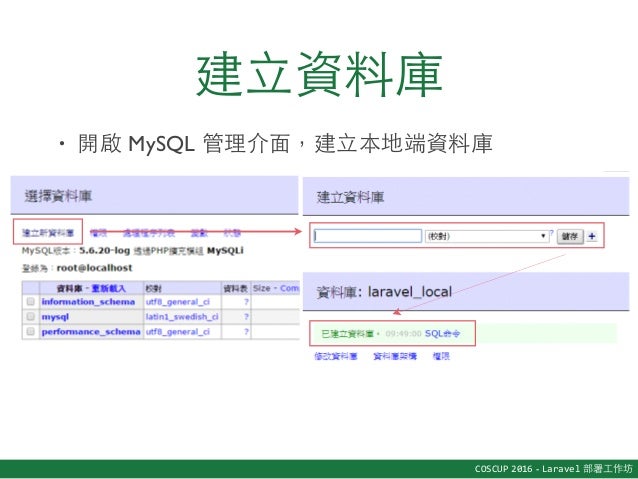Click the Com link in the Size column header
This screenshot has height=479, width=638.
coord(289,288)
